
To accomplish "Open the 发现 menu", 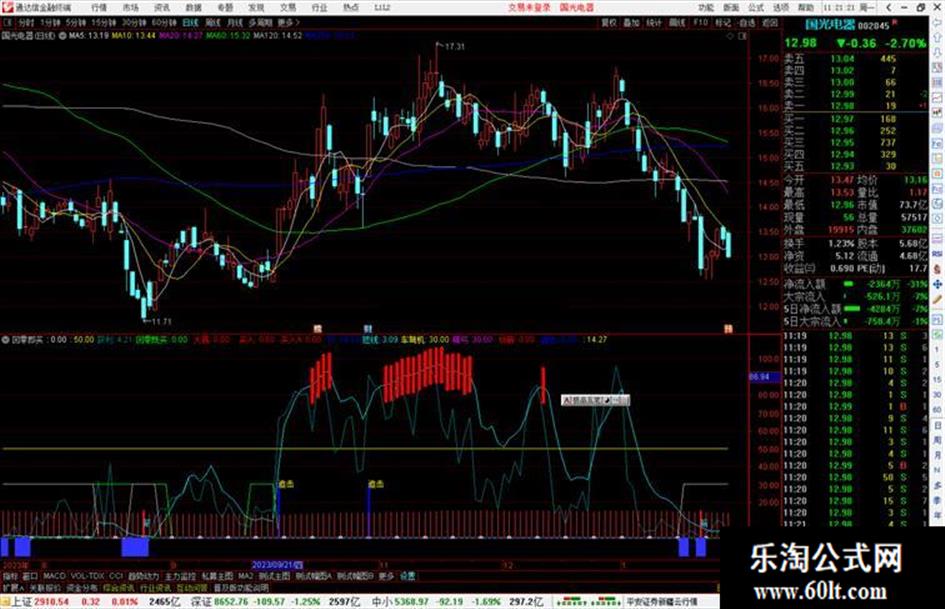I will click(x=256, y=8).
